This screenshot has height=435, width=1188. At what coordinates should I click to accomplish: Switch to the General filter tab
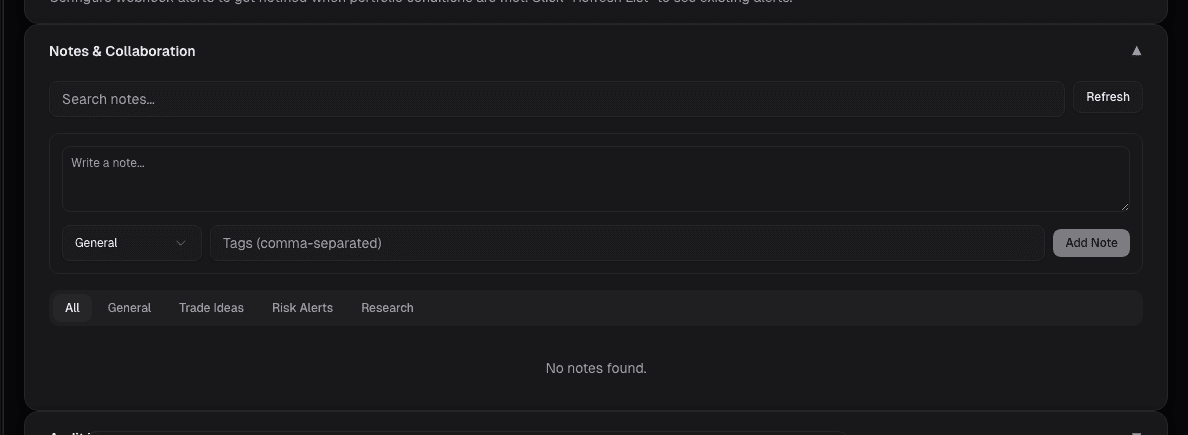click(x=129, y=308)
